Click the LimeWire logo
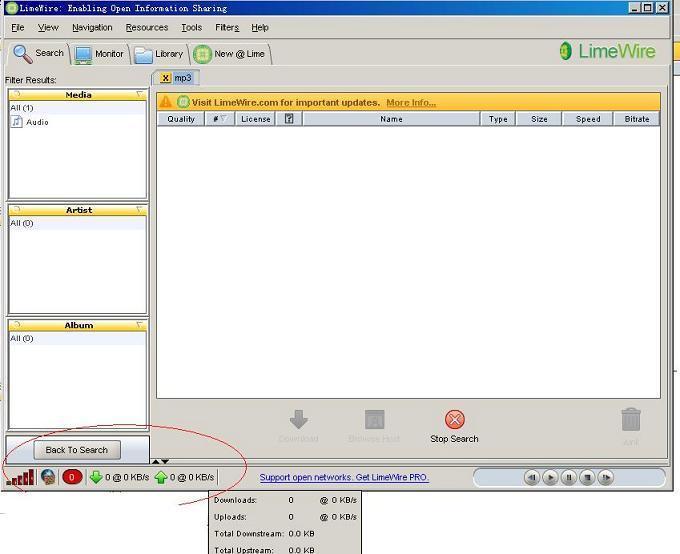The width and height of the screenshot is (680, 554). (607, 51)
